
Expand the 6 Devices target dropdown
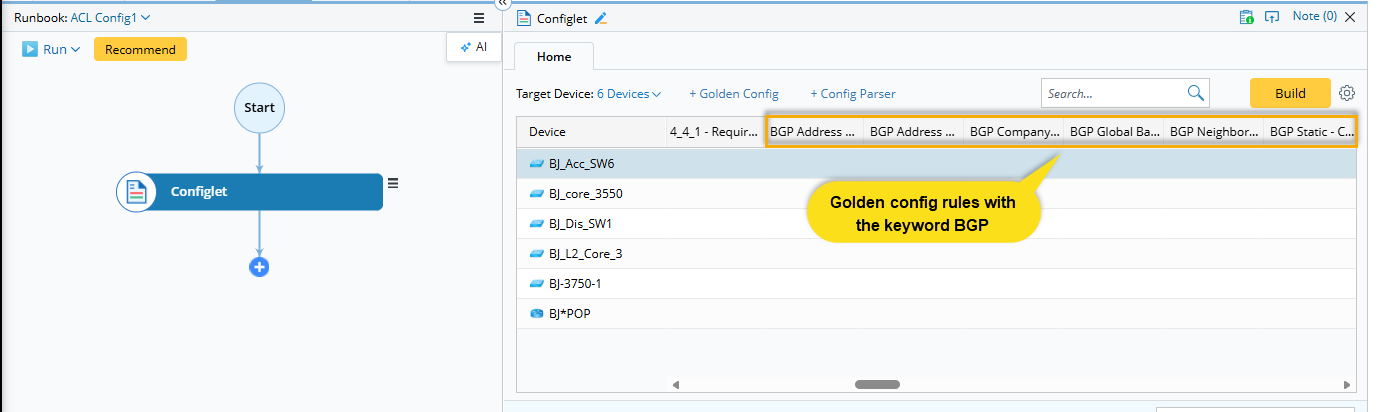pos(629,94)
